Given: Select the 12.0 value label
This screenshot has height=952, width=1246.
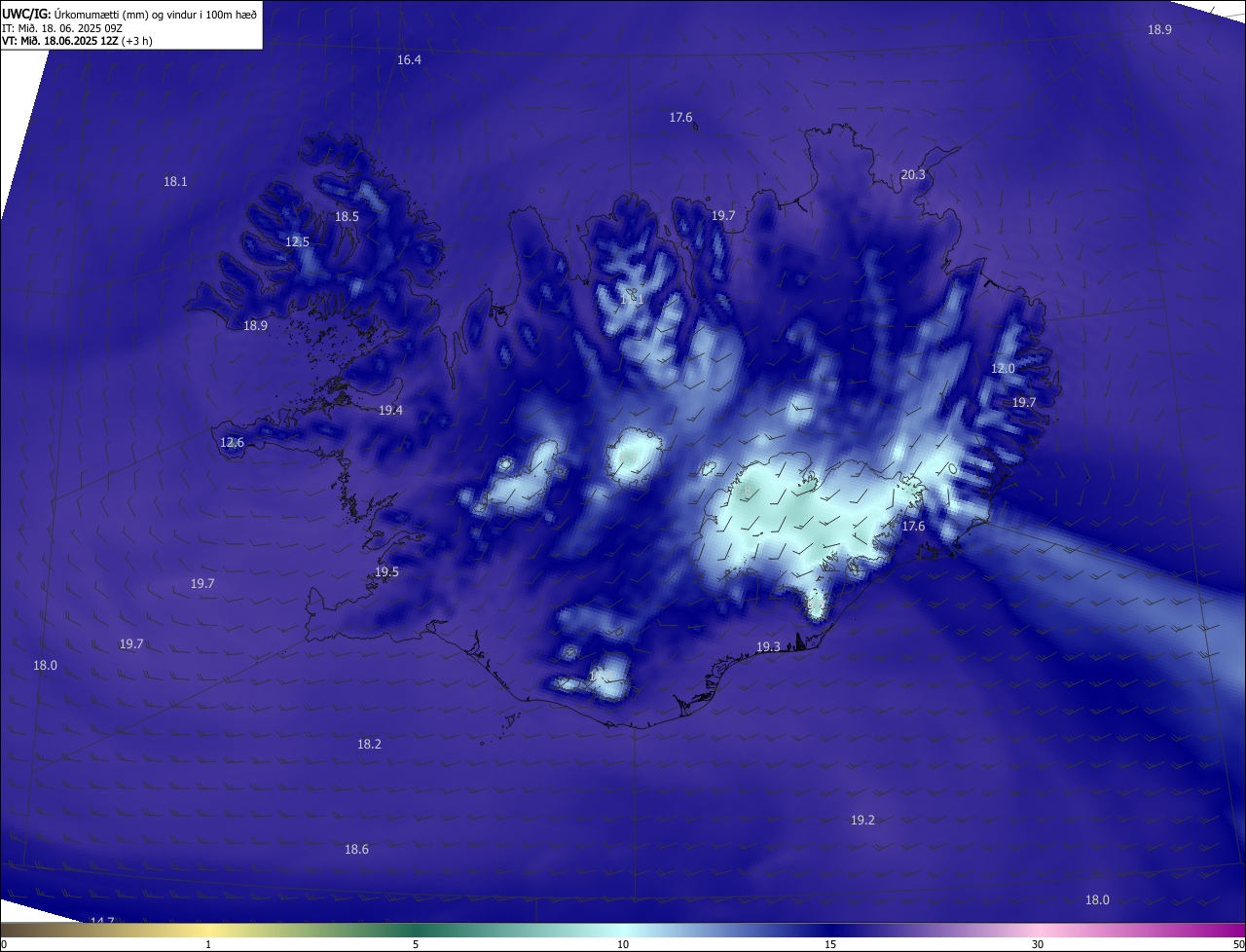Looking at the screenshot, I should [1003, 369].
